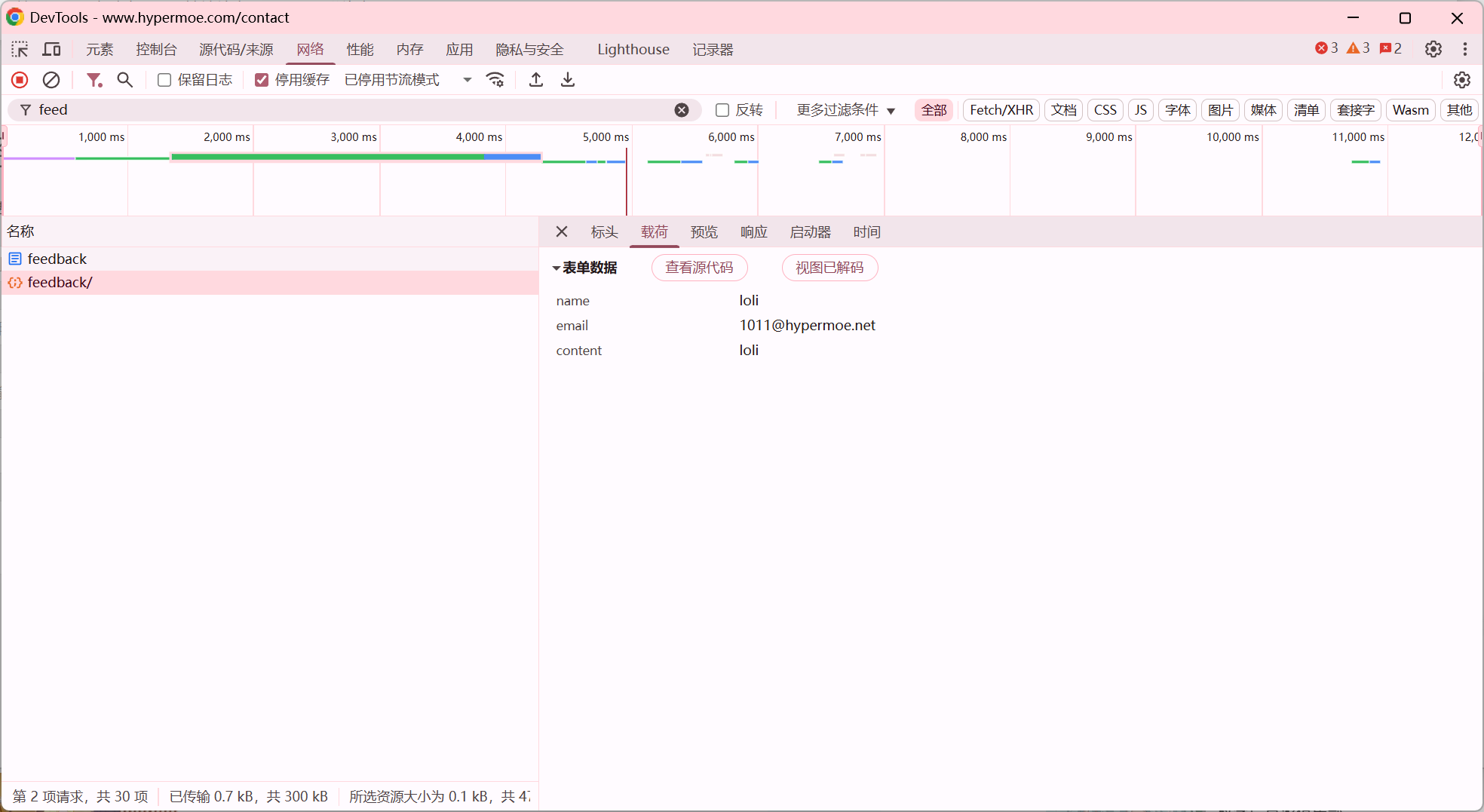Toggle the invert filter checkbox
Viewport: 1484px width, 812px height.
pyautogui.click(x=722, y=110)
